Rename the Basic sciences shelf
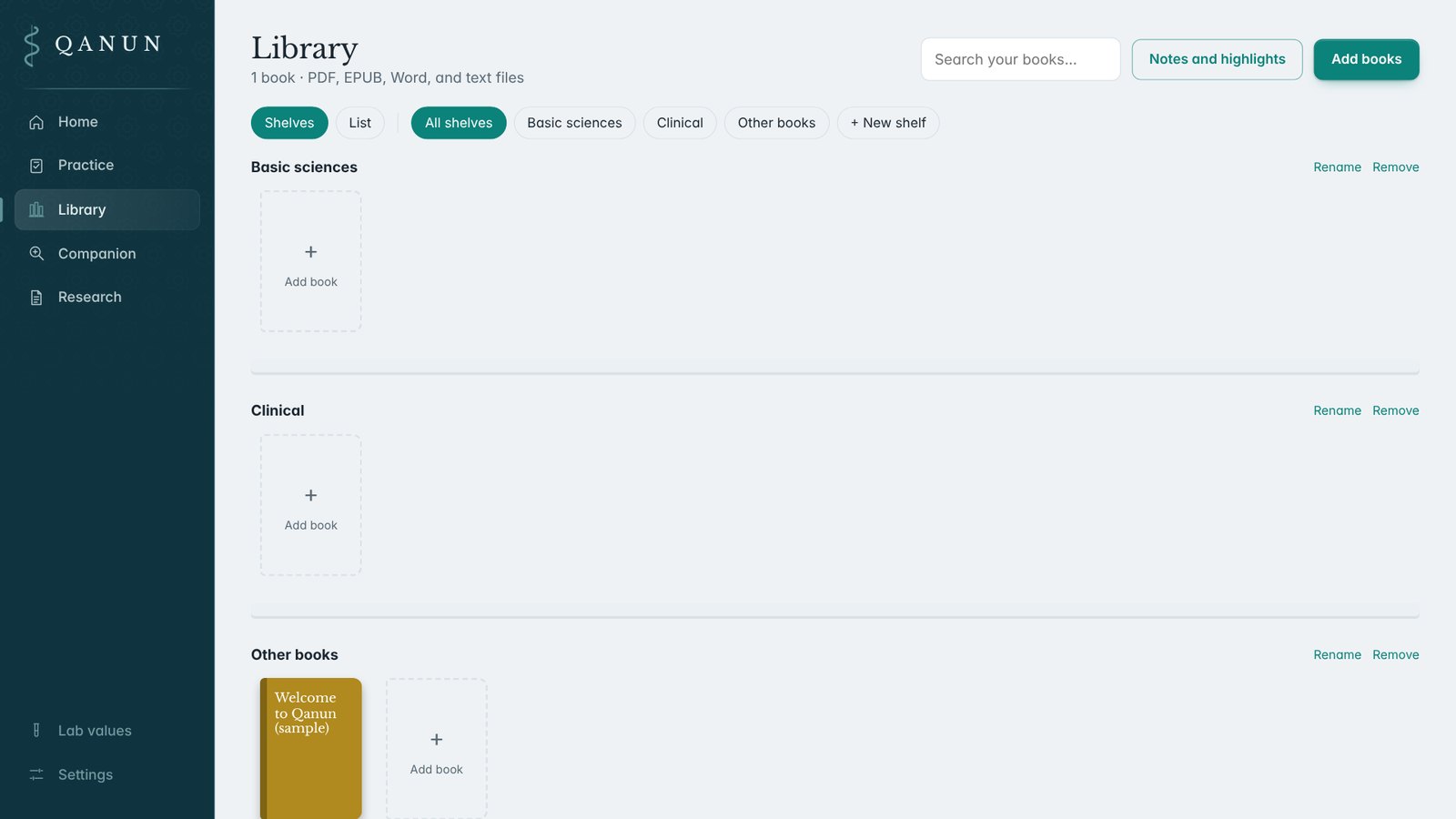1456x819 pixels. point(1337,167)
